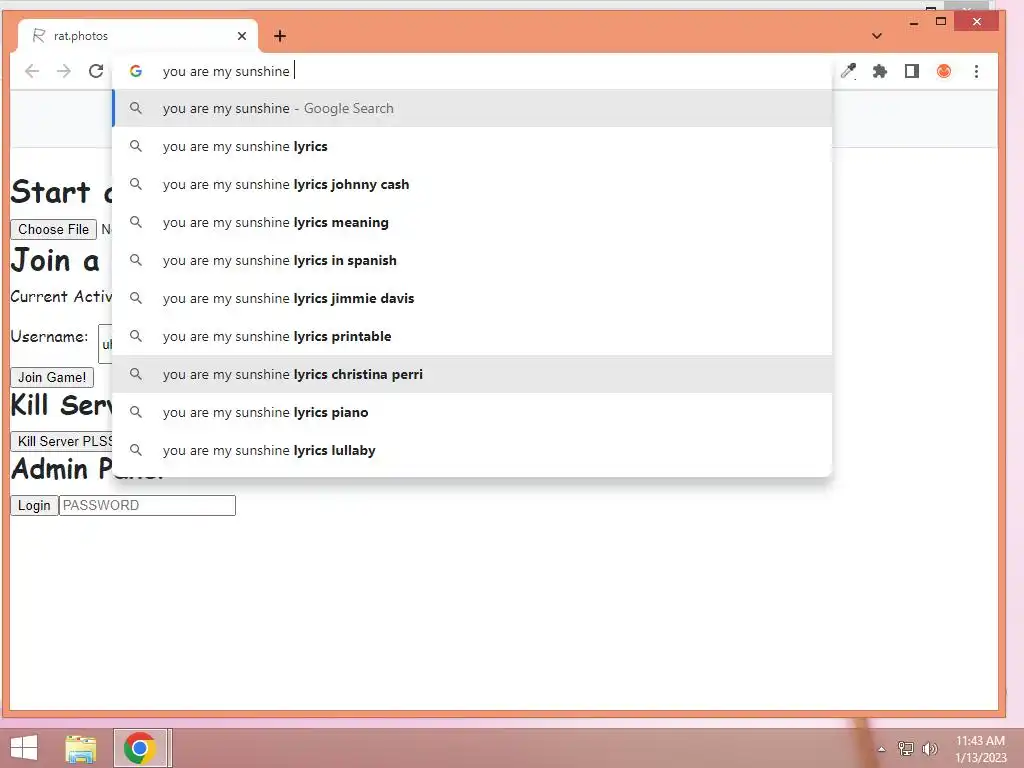Choose 'lyrics printable' suggestion
Viewport: 1024px width, 768px height.
(x=473, y=336)
